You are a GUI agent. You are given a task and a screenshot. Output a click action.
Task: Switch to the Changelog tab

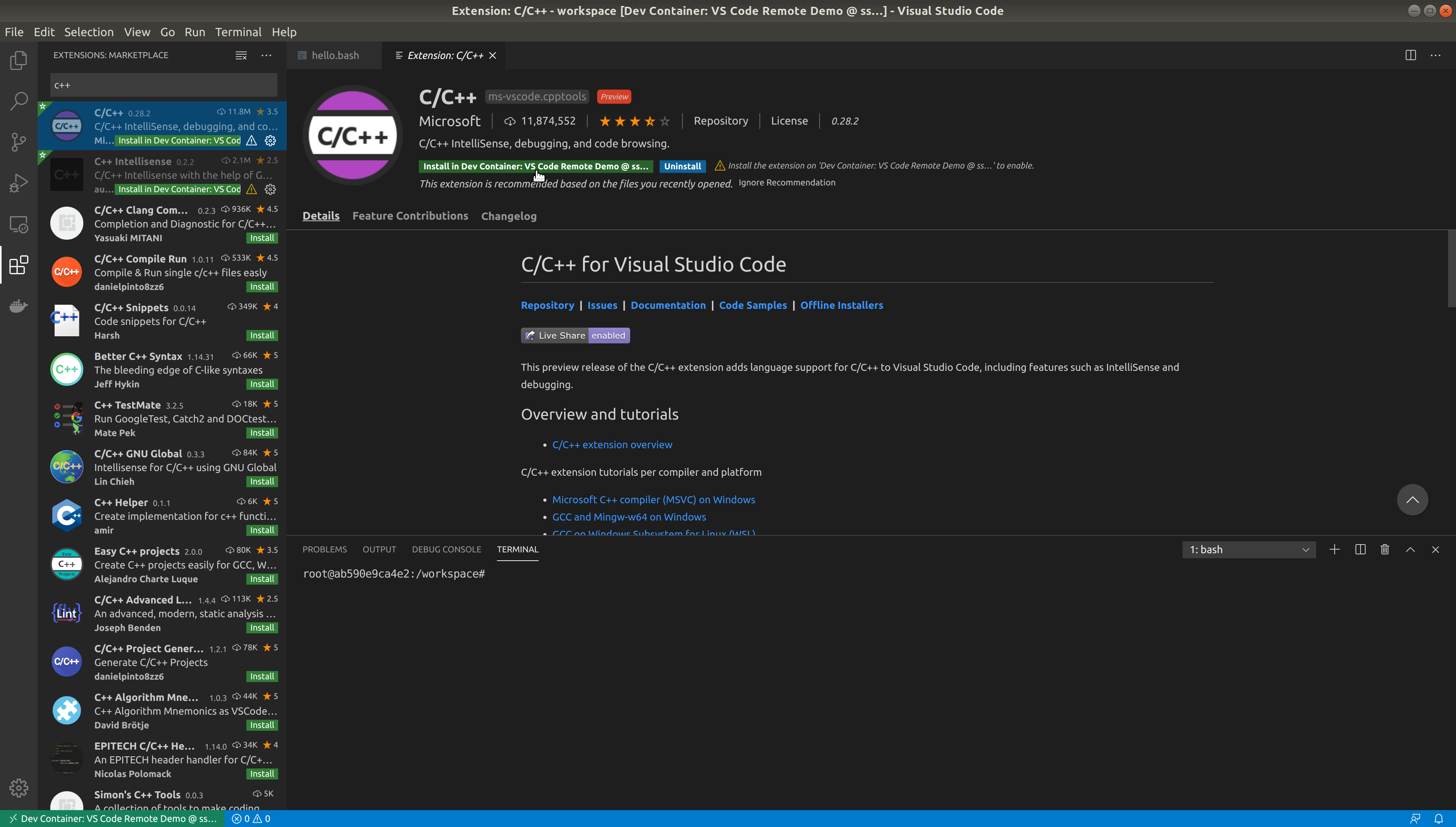click(x=509, y=216)
